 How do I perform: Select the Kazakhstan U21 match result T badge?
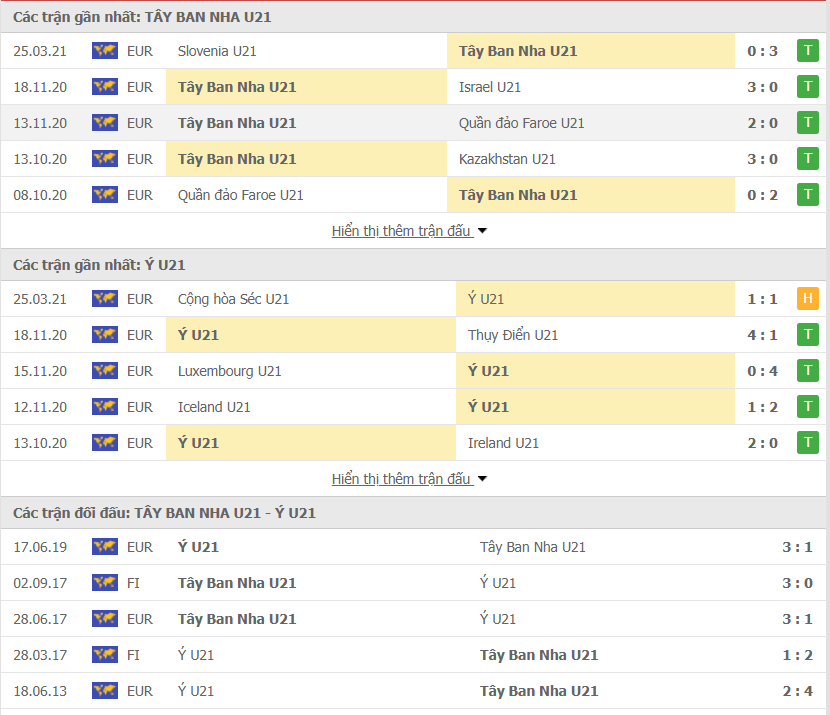click(x=808, y=158)
